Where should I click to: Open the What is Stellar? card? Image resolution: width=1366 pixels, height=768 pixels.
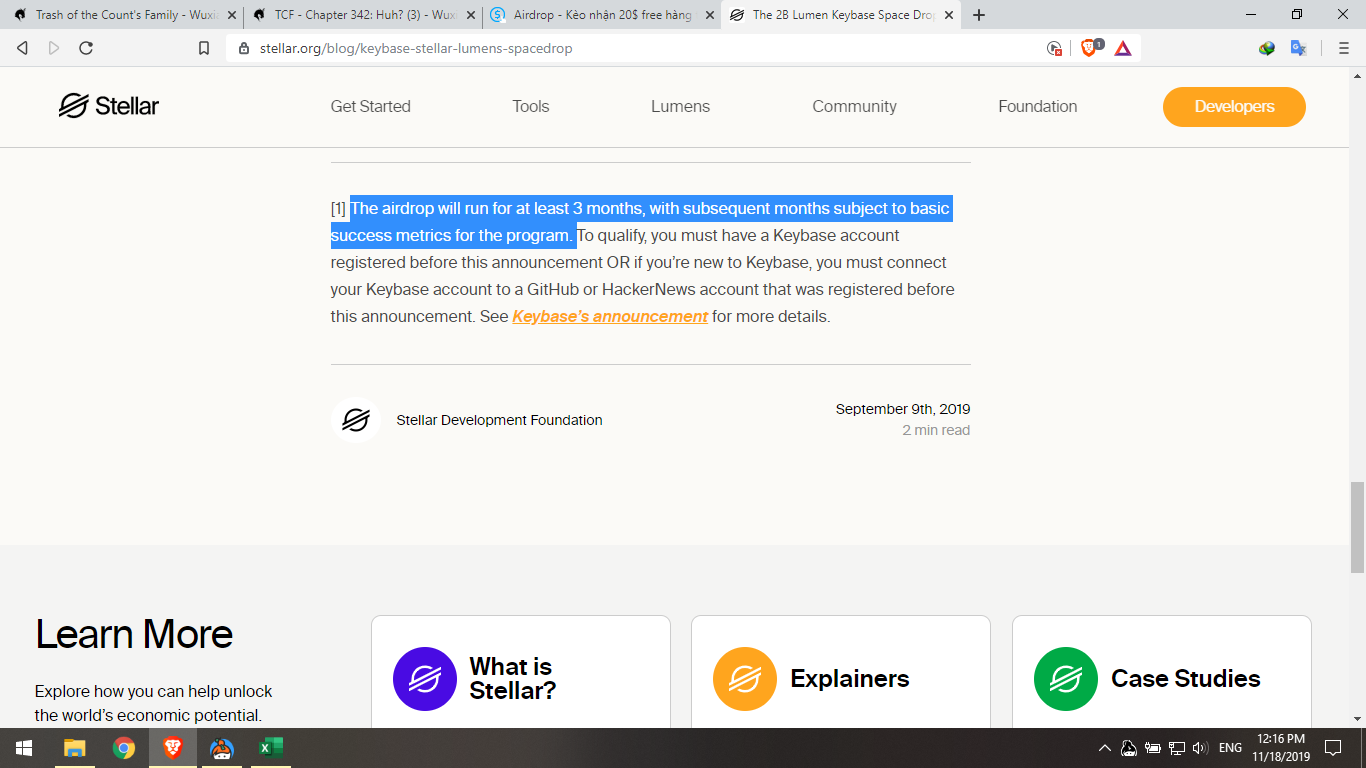[520, 672]
